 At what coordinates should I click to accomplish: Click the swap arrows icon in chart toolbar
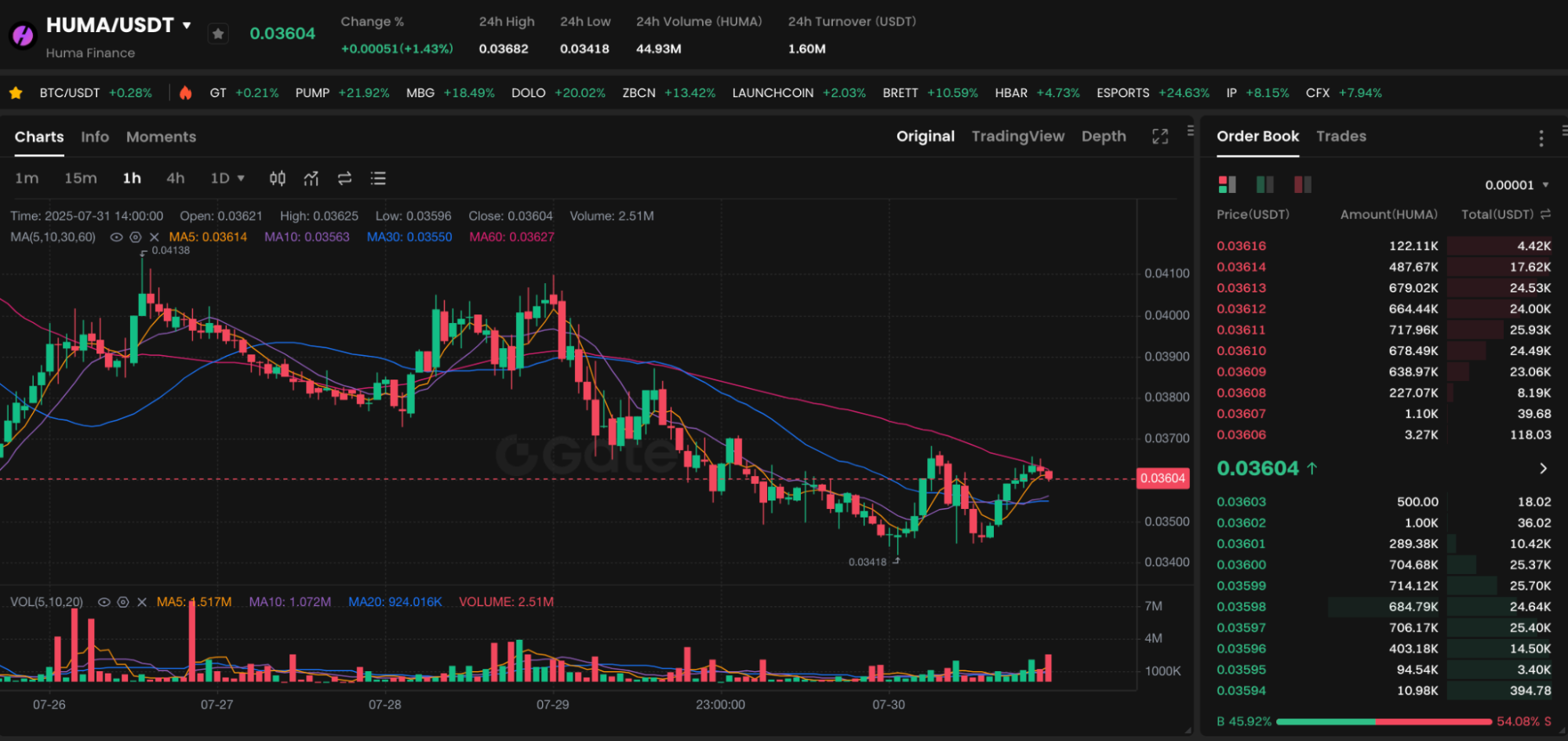tap(344, 178)
